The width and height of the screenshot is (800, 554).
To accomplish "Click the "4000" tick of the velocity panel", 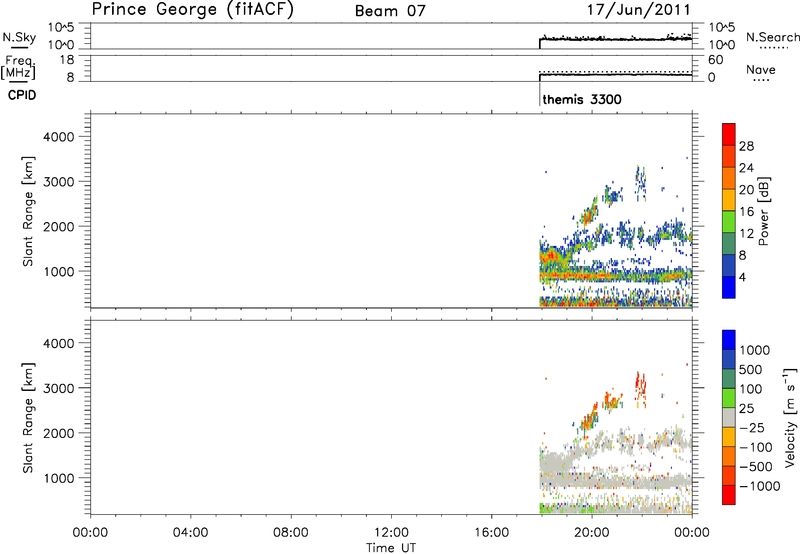I will 59,343.
